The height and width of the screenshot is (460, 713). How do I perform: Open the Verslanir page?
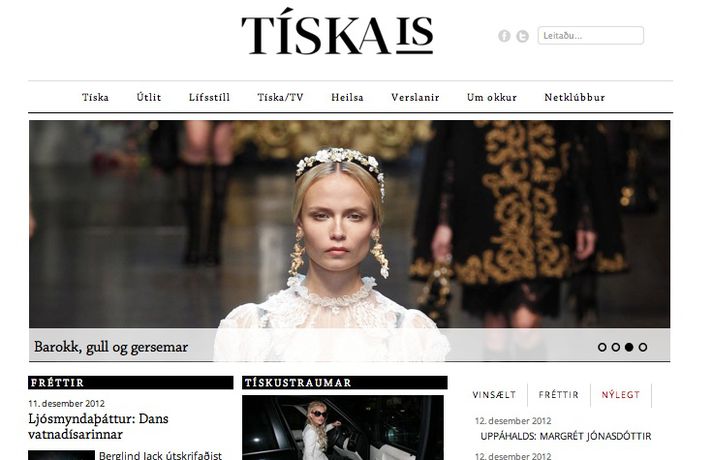click(x=415, y=97)
